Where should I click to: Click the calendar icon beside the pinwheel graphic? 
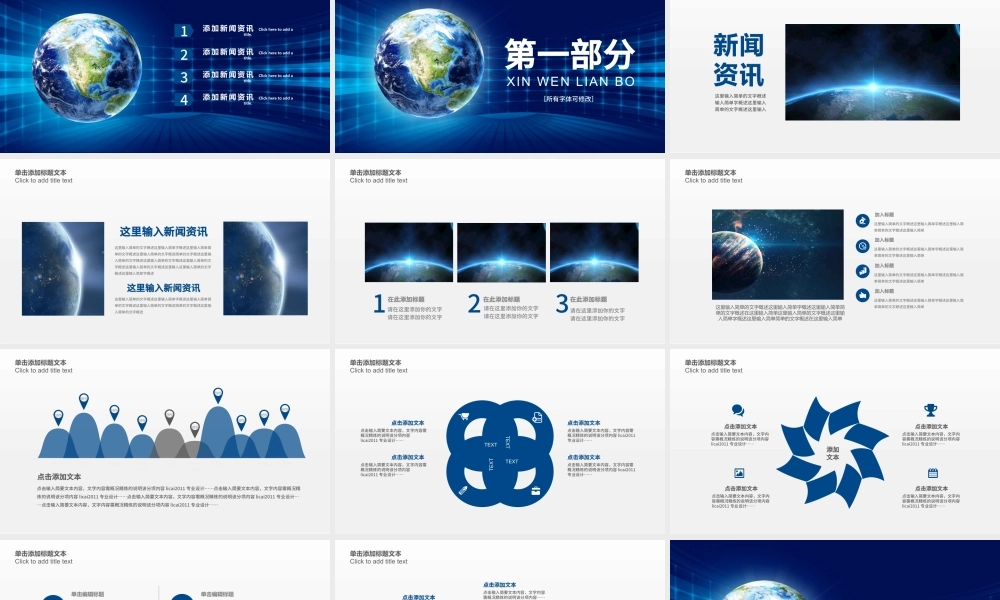coord(932,473)
